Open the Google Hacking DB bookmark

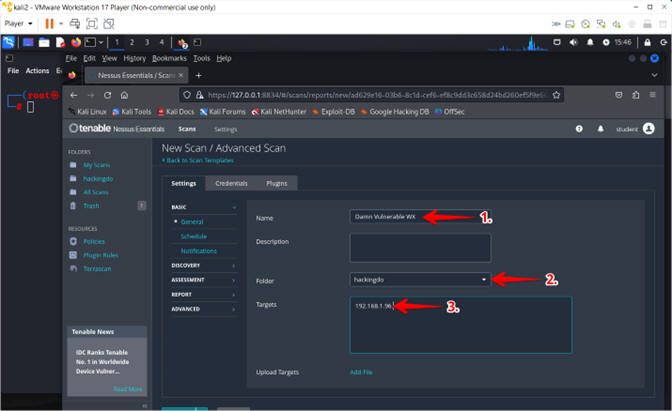(x=395, y=112)
